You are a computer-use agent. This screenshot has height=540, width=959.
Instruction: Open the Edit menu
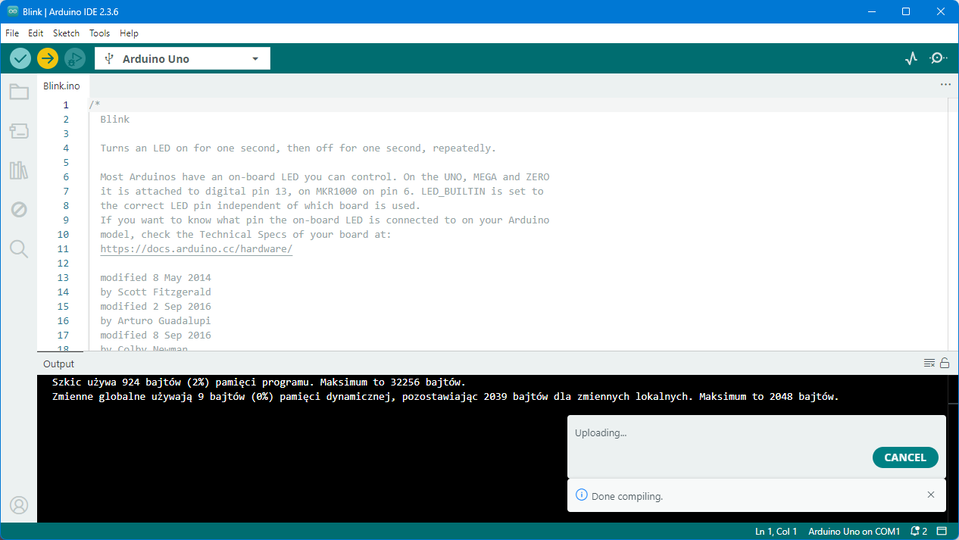(35, 33)
